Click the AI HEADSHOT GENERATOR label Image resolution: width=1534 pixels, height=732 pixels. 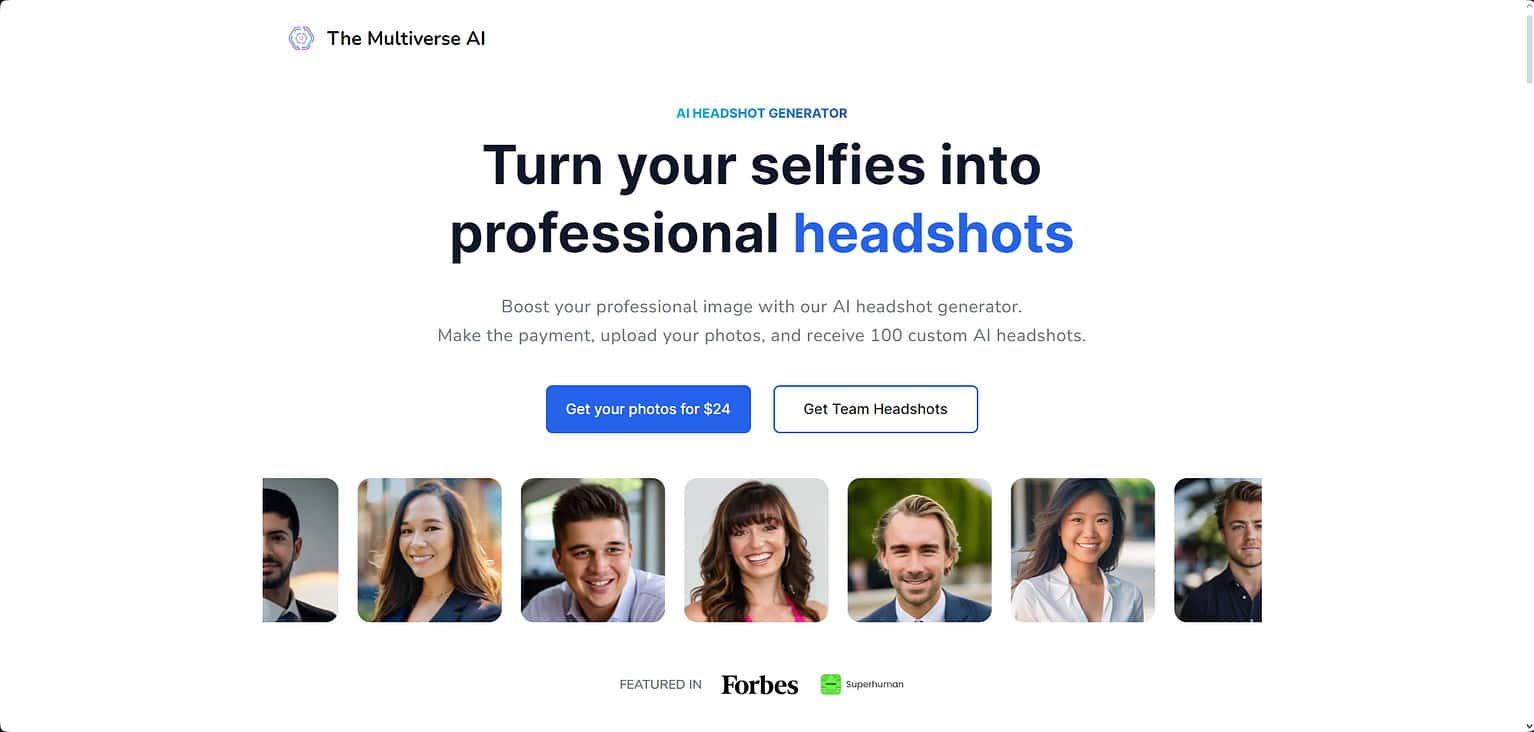point(762,113)
